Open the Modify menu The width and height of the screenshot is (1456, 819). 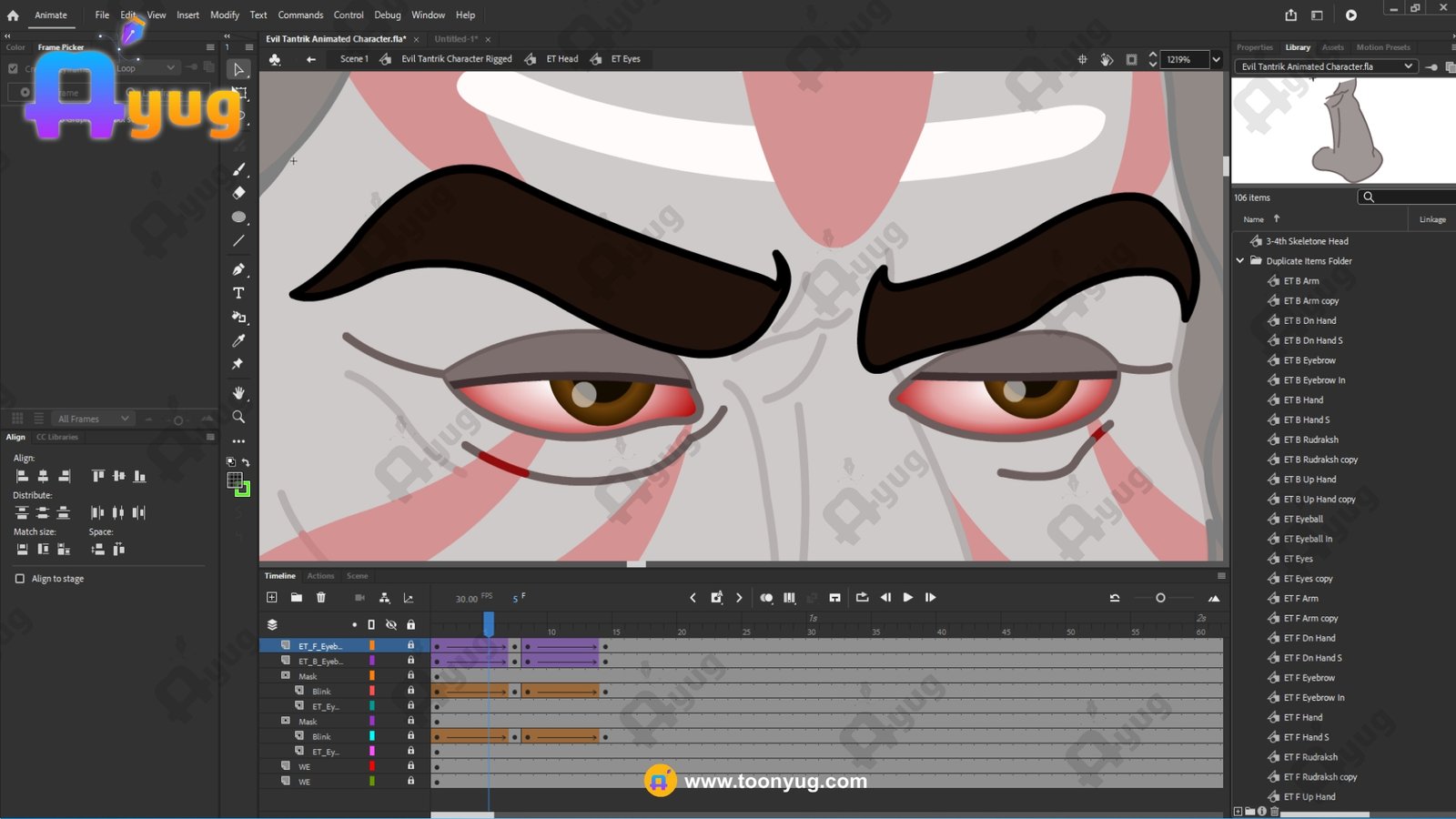pos(225,15)
